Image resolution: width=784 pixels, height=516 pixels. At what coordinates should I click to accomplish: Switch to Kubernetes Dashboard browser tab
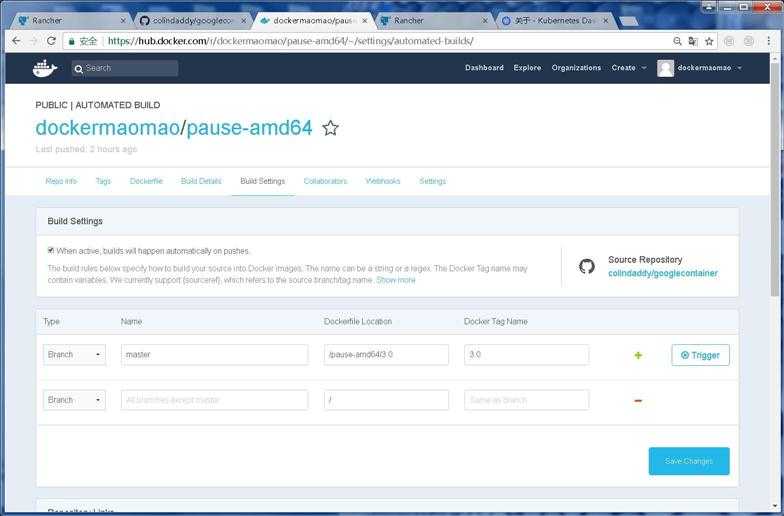(555, 20)
